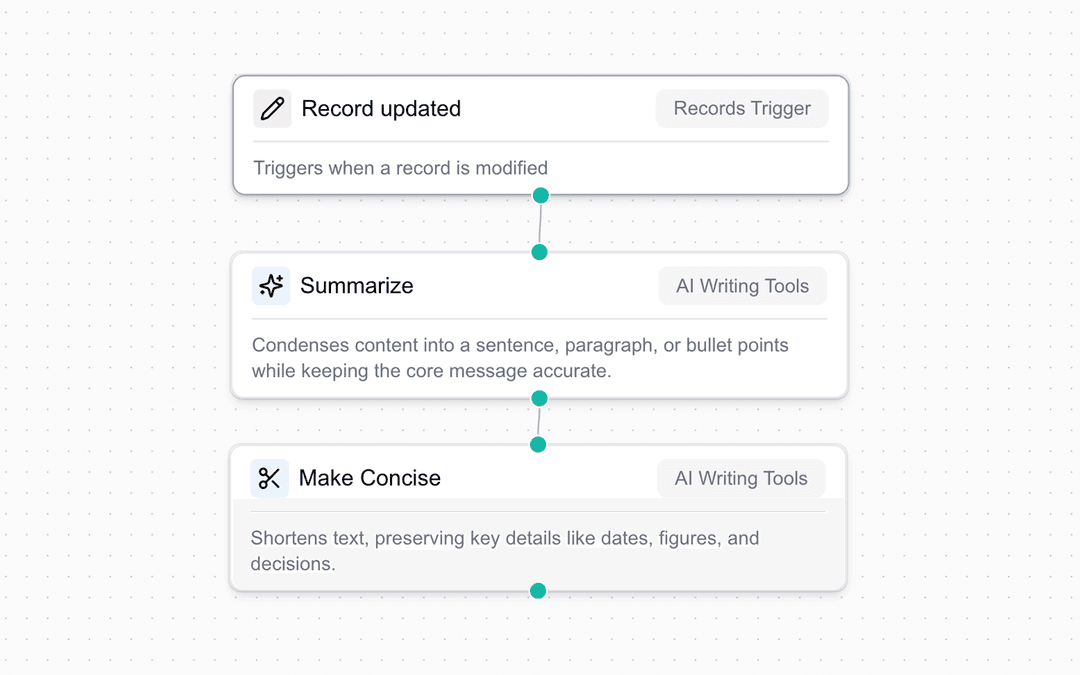The height and width of the screenshot is (675, 1080).
Task: Click the output connector dot under Record updated
Action: 540,195
